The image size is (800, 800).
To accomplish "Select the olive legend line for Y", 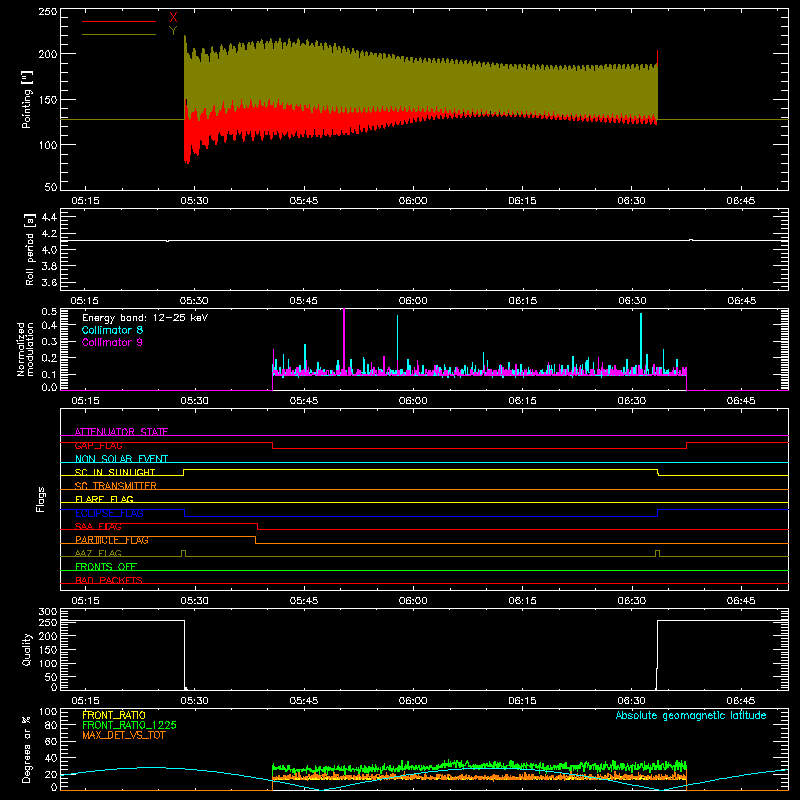I will pos(119,34).
